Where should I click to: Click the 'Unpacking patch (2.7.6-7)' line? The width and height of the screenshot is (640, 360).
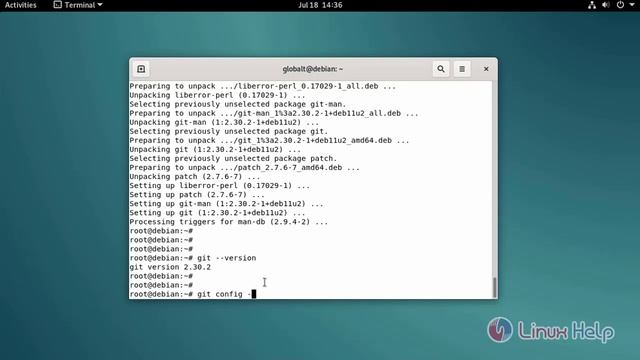point(195,176)
